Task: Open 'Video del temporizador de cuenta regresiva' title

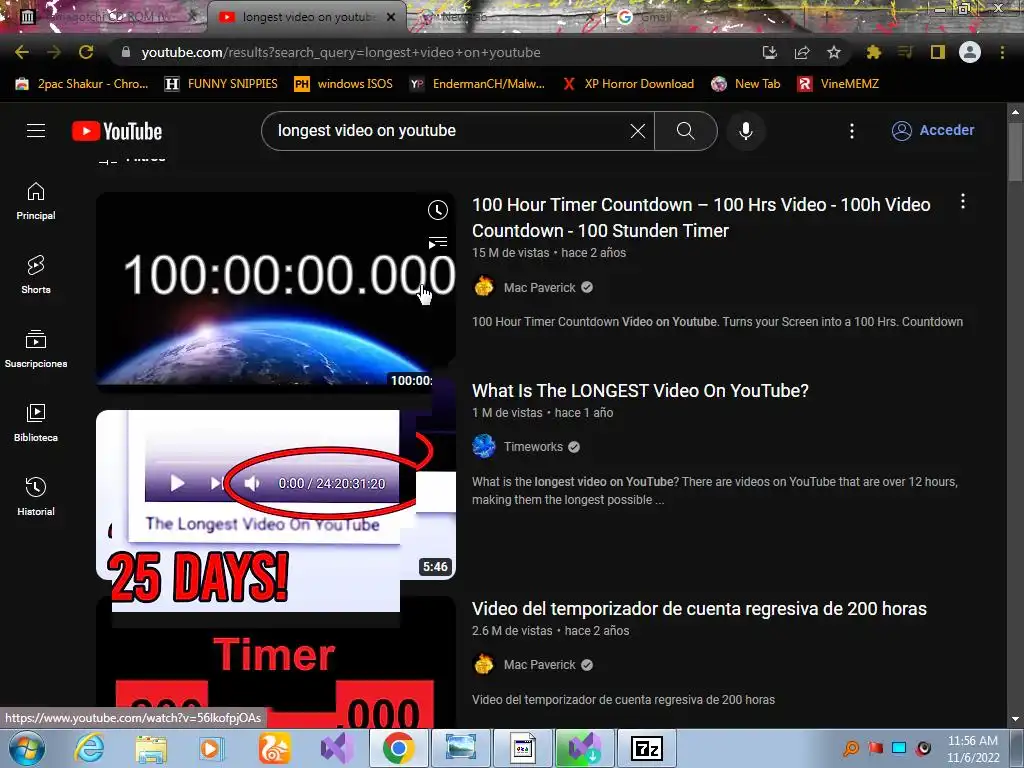Action: tap(699, 609)
